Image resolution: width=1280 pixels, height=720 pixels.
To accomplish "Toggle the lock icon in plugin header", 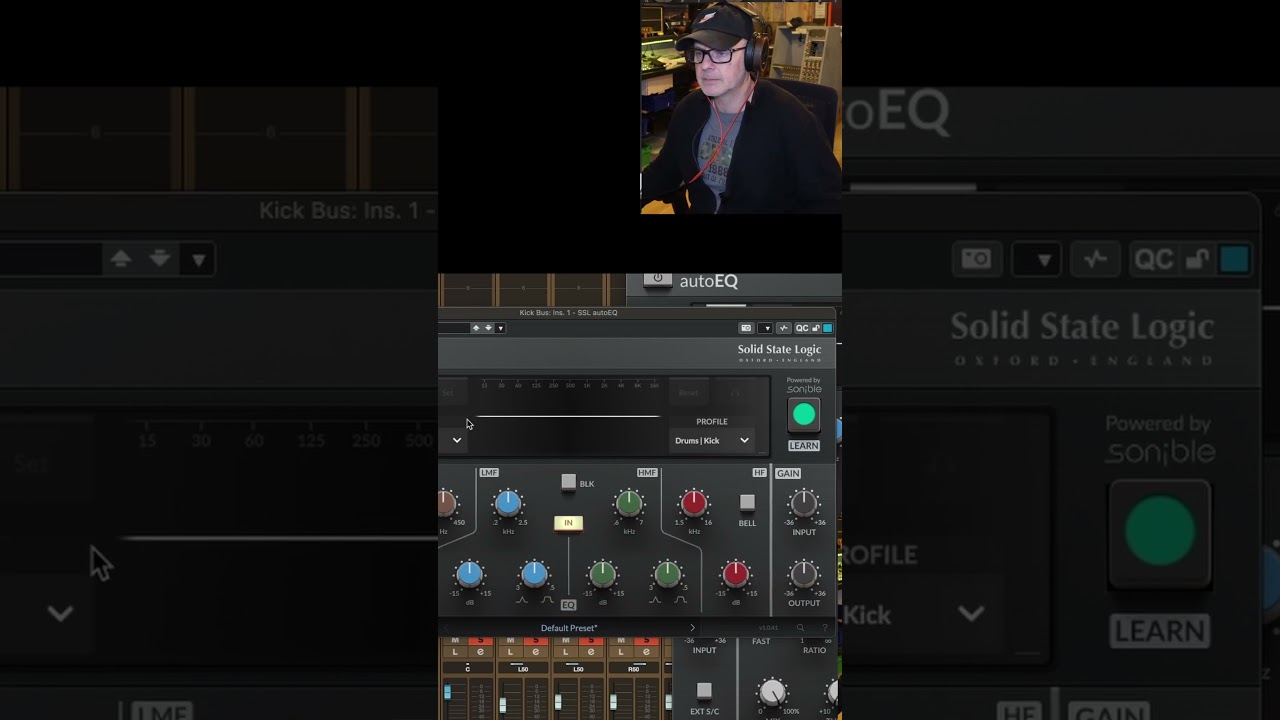I will tap(816, 328).
